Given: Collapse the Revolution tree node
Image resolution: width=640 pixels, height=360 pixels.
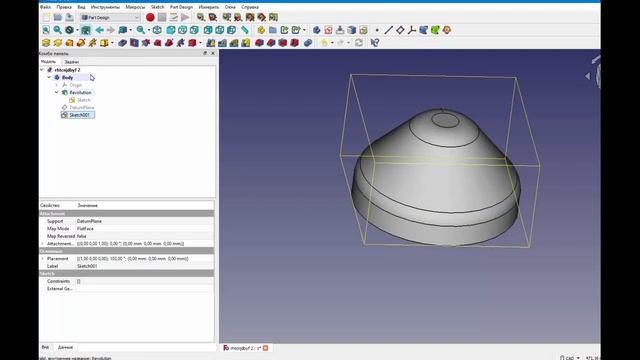Looking at the screenshot, I should click(57, 92).
